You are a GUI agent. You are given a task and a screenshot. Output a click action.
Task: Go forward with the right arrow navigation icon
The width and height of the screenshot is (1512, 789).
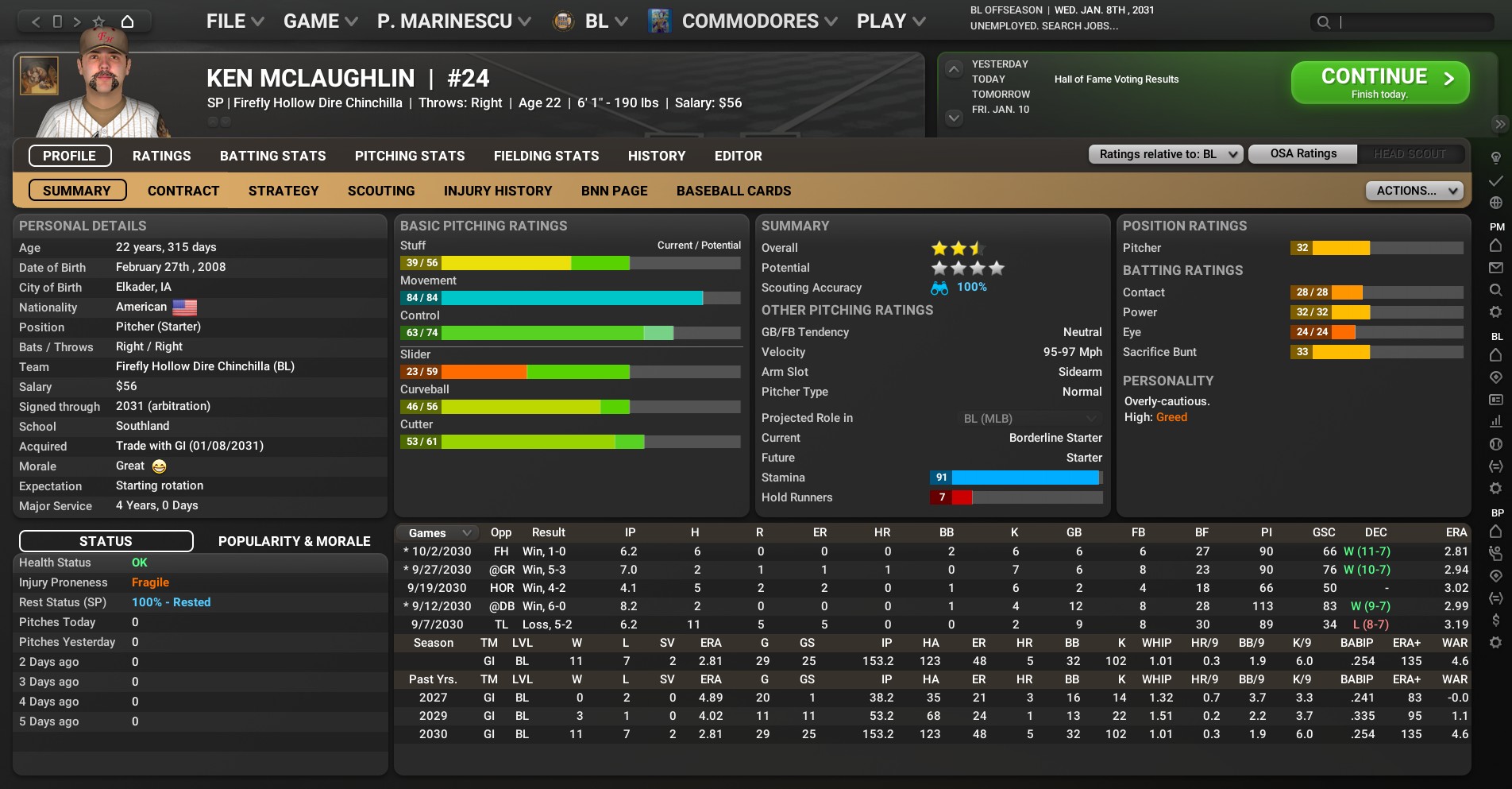coord(77,21)
